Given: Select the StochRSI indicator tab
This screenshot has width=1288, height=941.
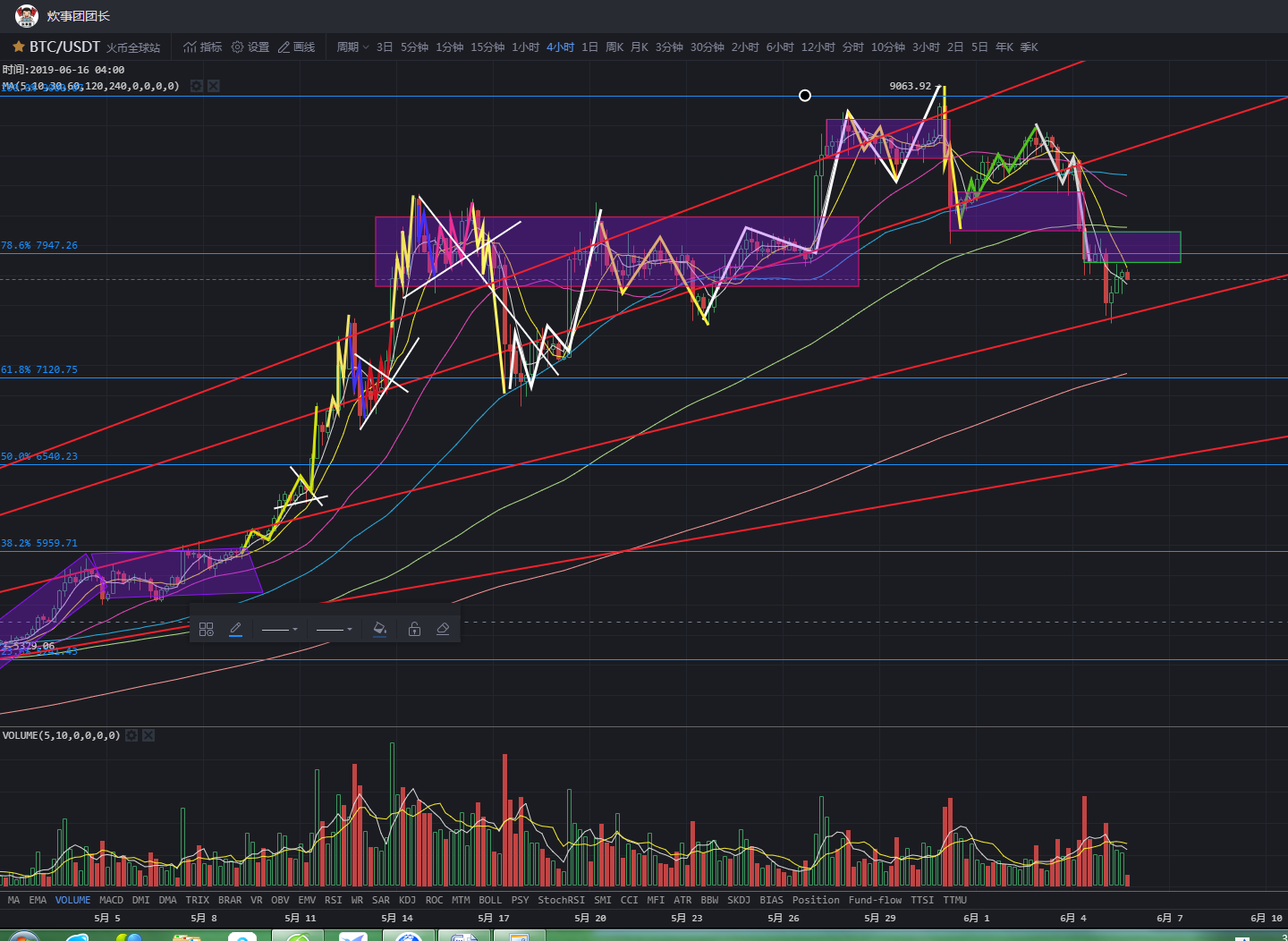Looking at the screenshot, I should click(561, 900).
